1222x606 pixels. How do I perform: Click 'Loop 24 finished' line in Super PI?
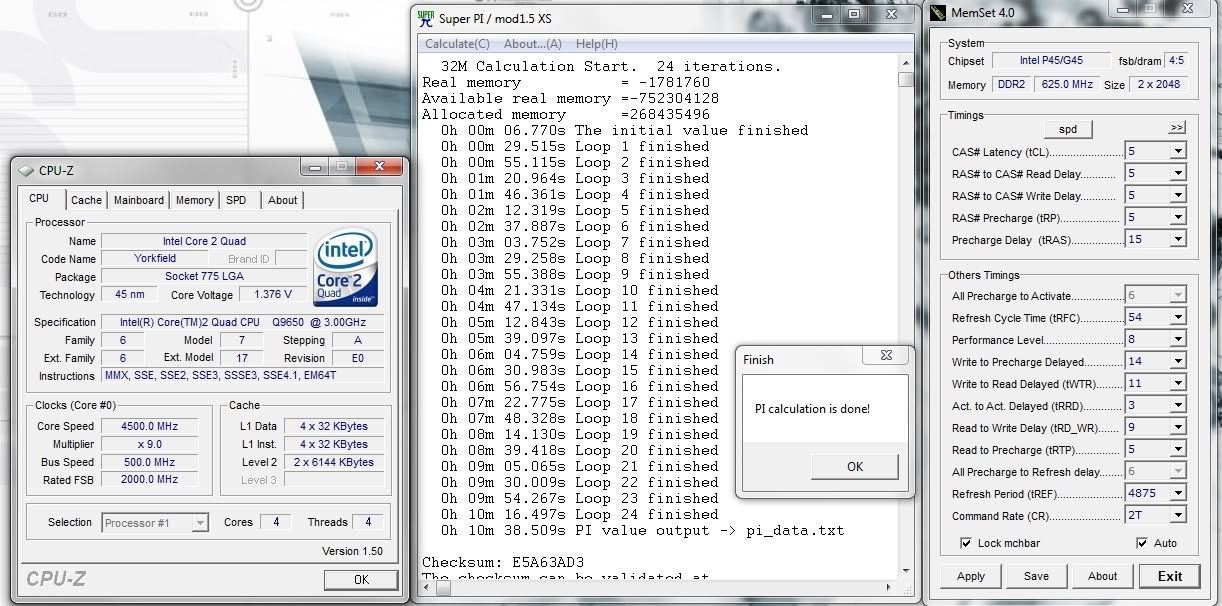pyautogui.click(x=579, y=514)
